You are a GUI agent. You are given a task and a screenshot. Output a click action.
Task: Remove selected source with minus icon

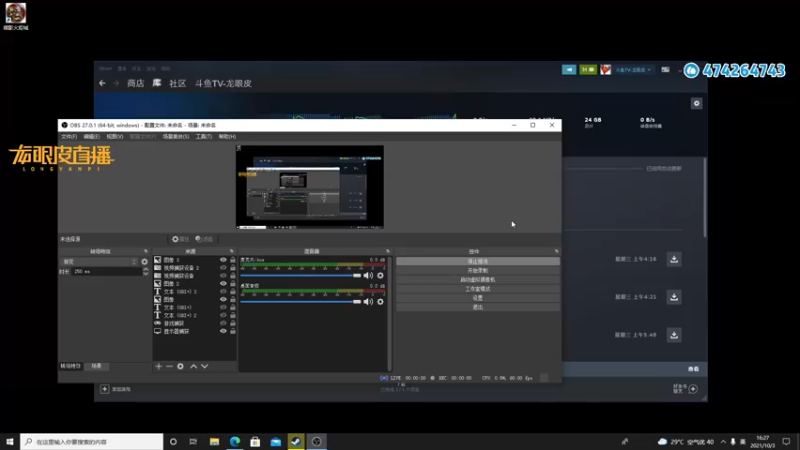[169, 366]
